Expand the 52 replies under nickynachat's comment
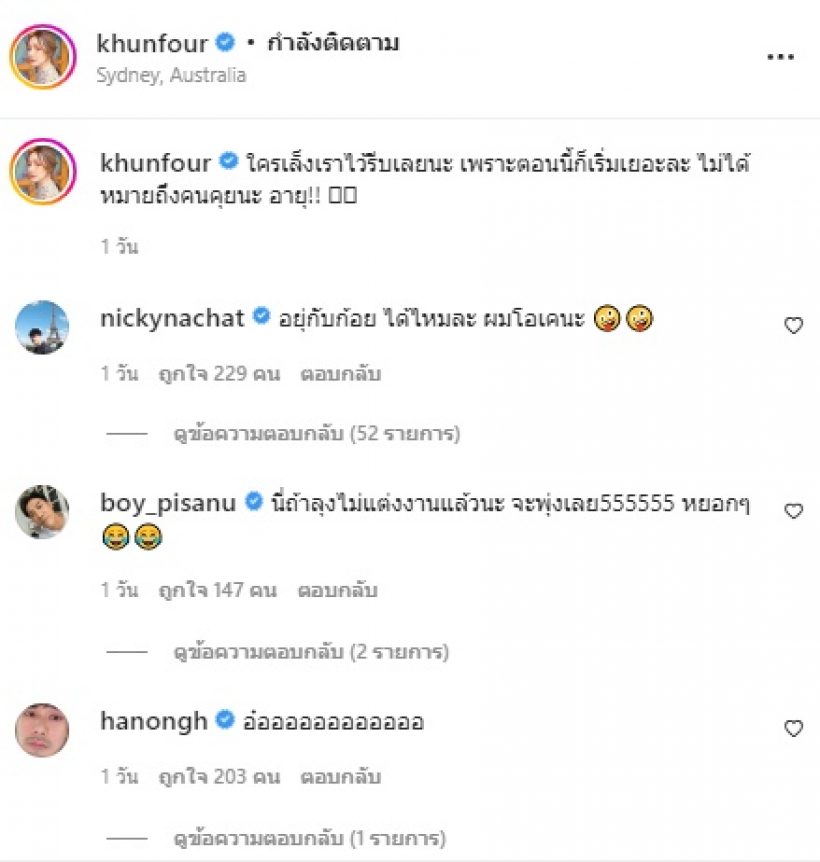The width and height of the screenshot is (820, 862). coord(317,434)
